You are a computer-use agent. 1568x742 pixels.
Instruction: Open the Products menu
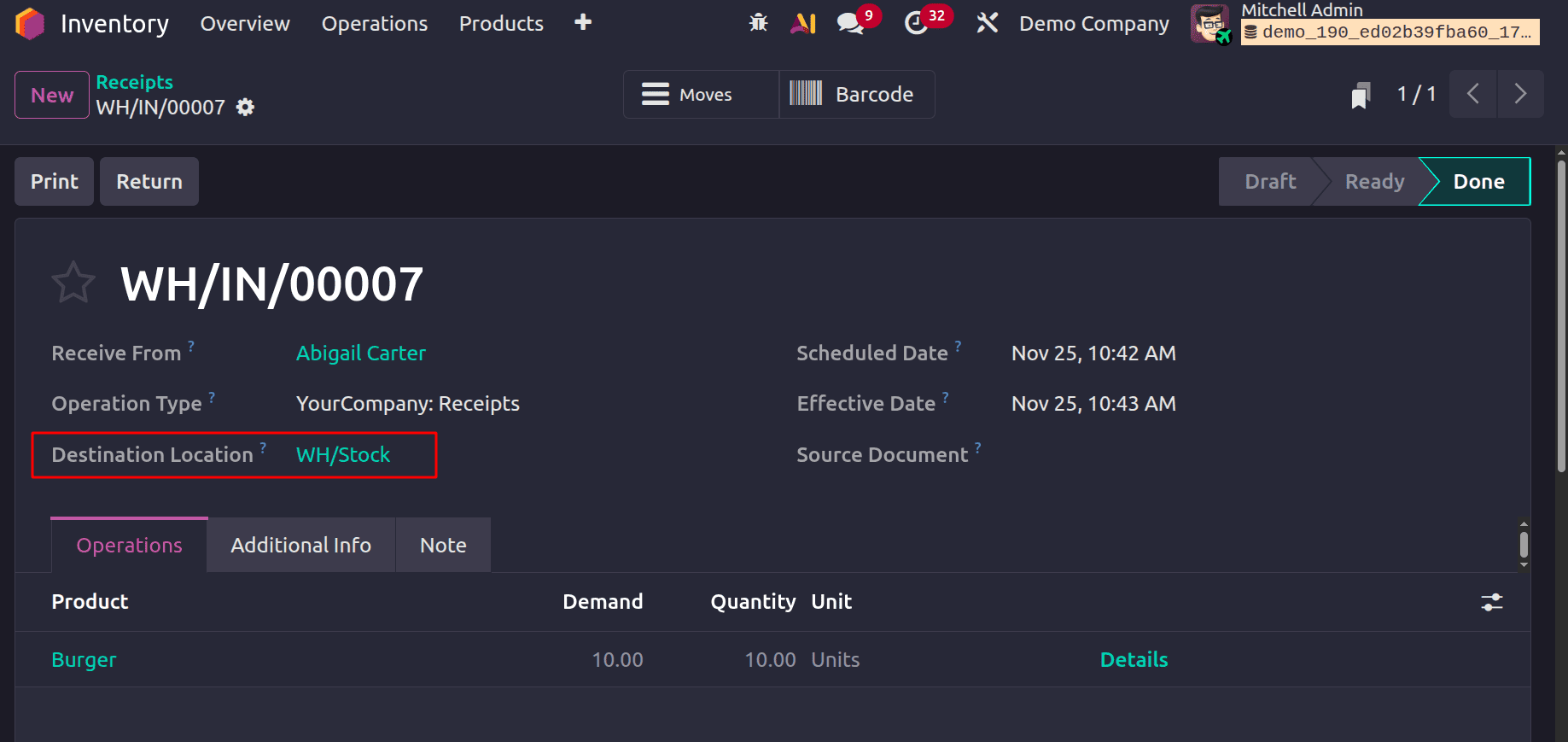pyautogui.click(x=501, y=23)
